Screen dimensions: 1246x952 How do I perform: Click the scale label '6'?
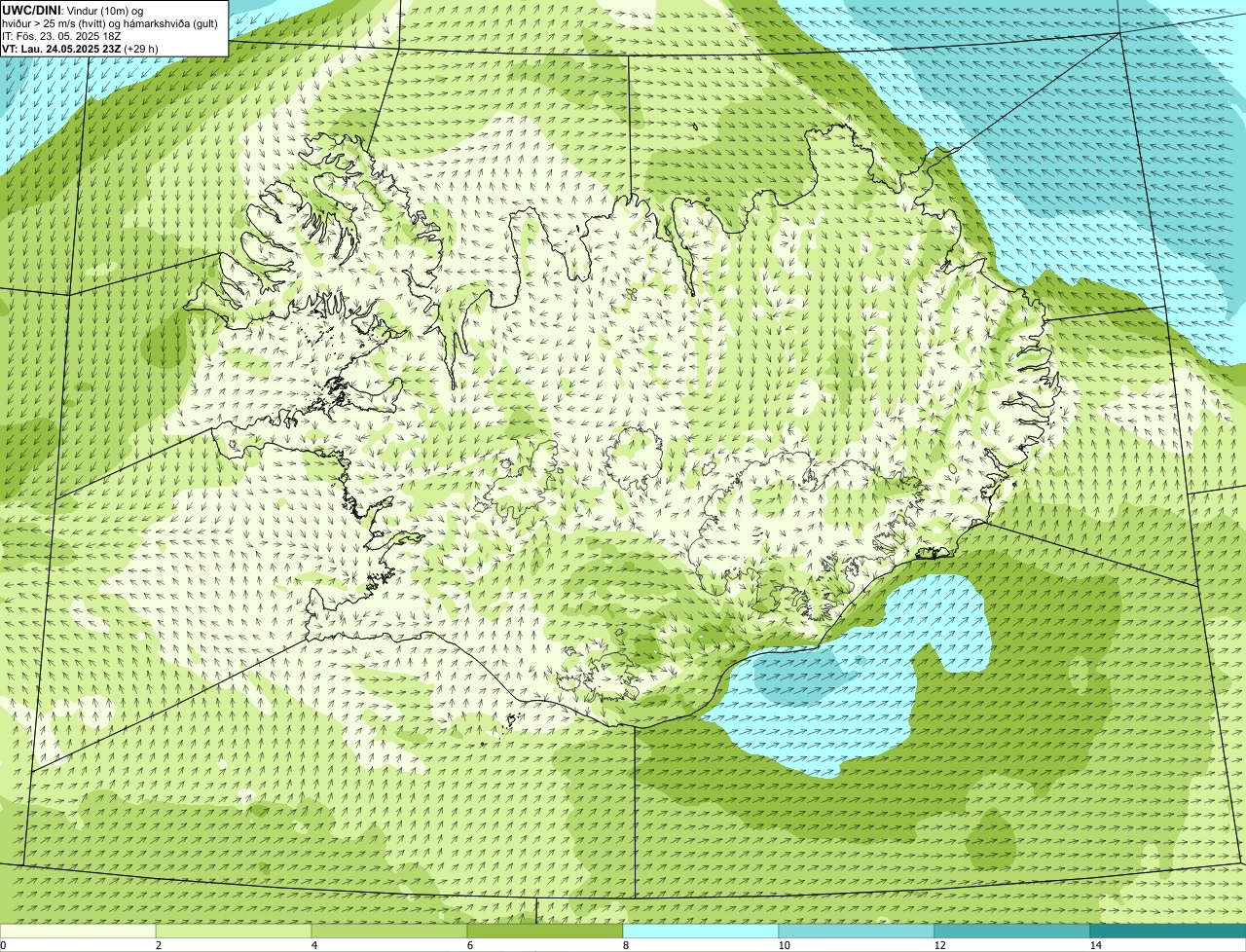[469, 945]
